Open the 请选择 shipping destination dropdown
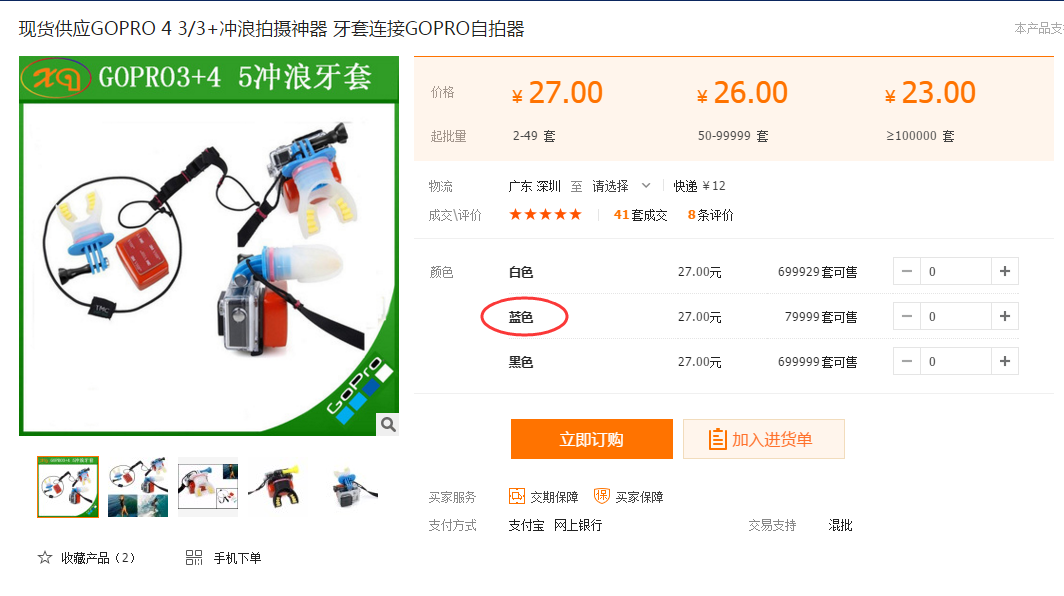Image resolution: width=1064 pixels, height=596 pixels. point(621,186)
